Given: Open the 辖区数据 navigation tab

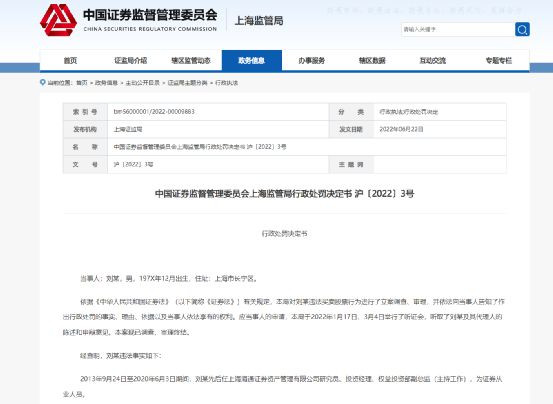Looking at the screenshot, I should point(372,61).
